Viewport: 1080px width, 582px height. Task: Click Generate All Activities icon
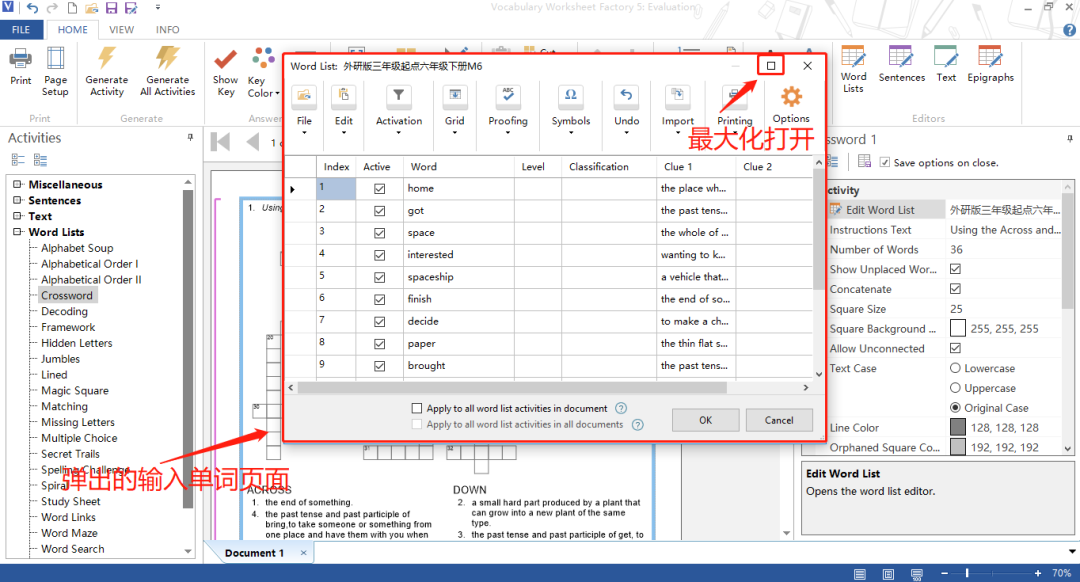click(167, 59)
